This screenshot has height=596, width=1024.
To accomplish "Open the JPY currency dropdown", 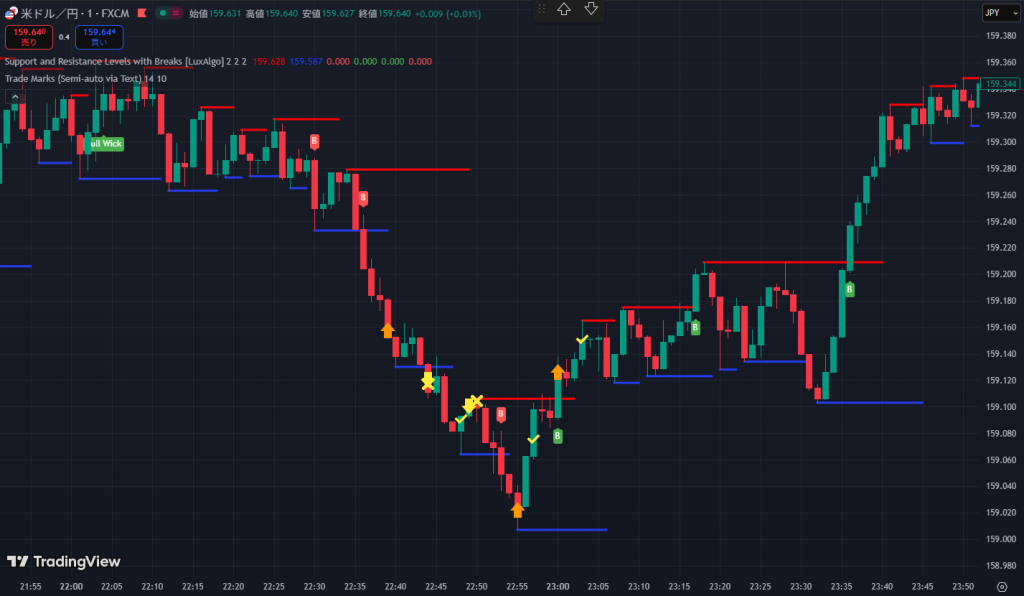I will coord(997,13).
